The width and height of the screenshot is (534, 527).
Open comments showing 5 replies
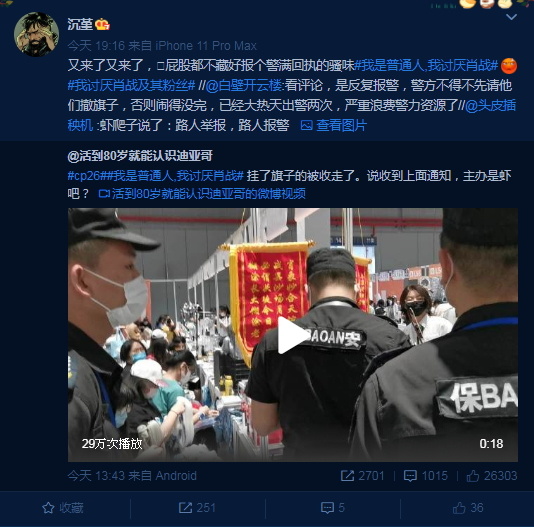(333, 508)
